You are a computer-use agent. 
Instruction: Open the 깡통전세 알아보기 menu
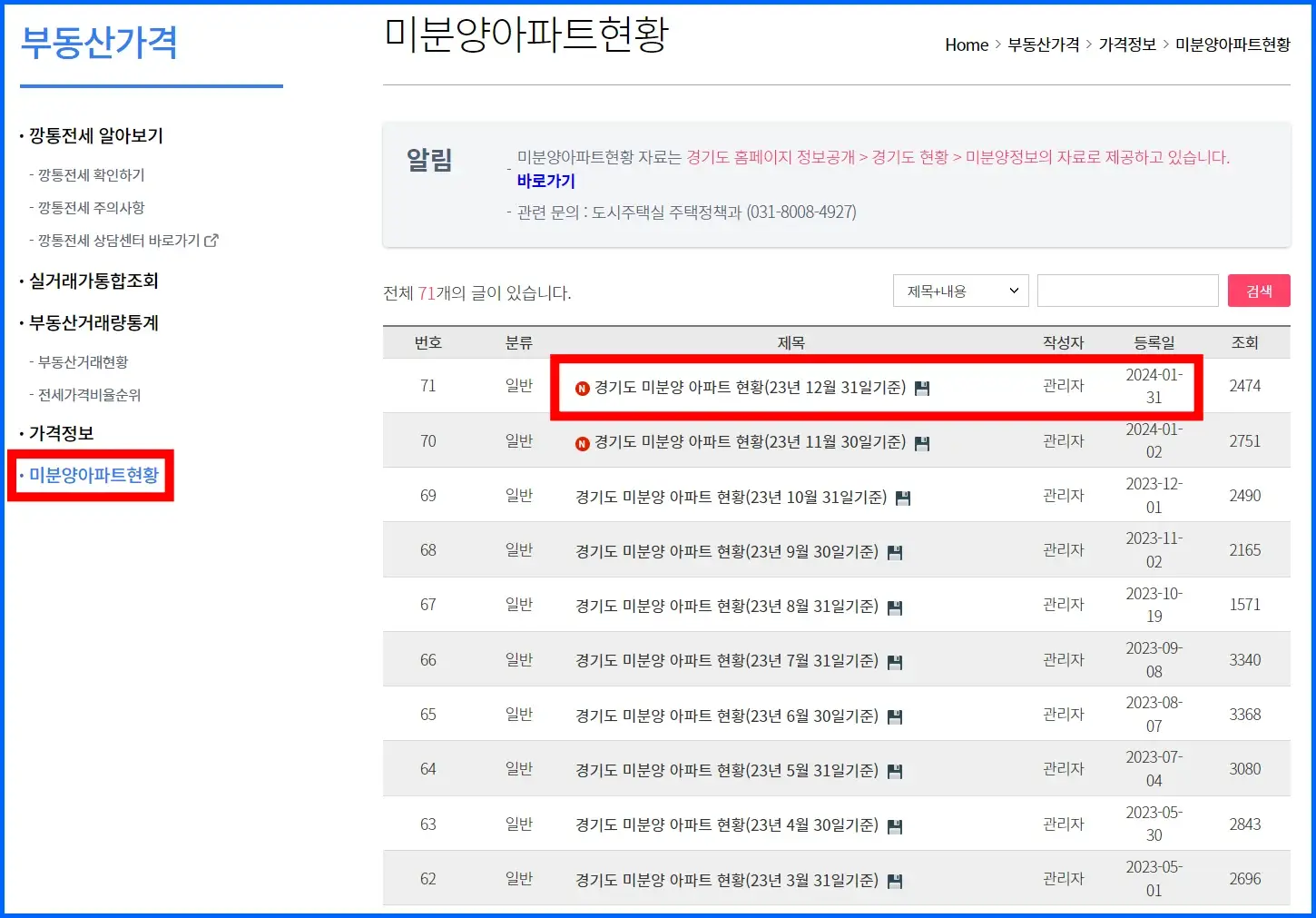coord(96,136)
